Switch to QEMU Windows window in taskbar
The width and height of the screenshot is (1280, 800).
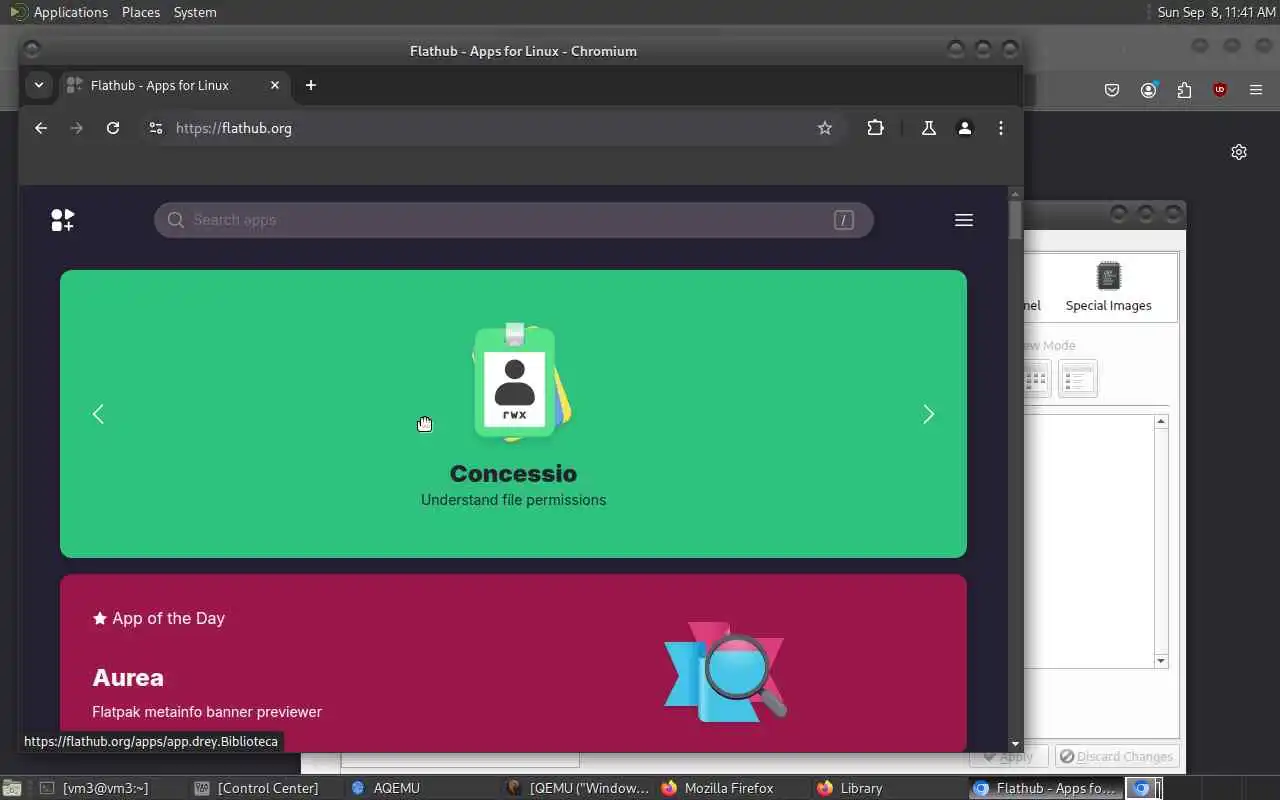[577, 788]
